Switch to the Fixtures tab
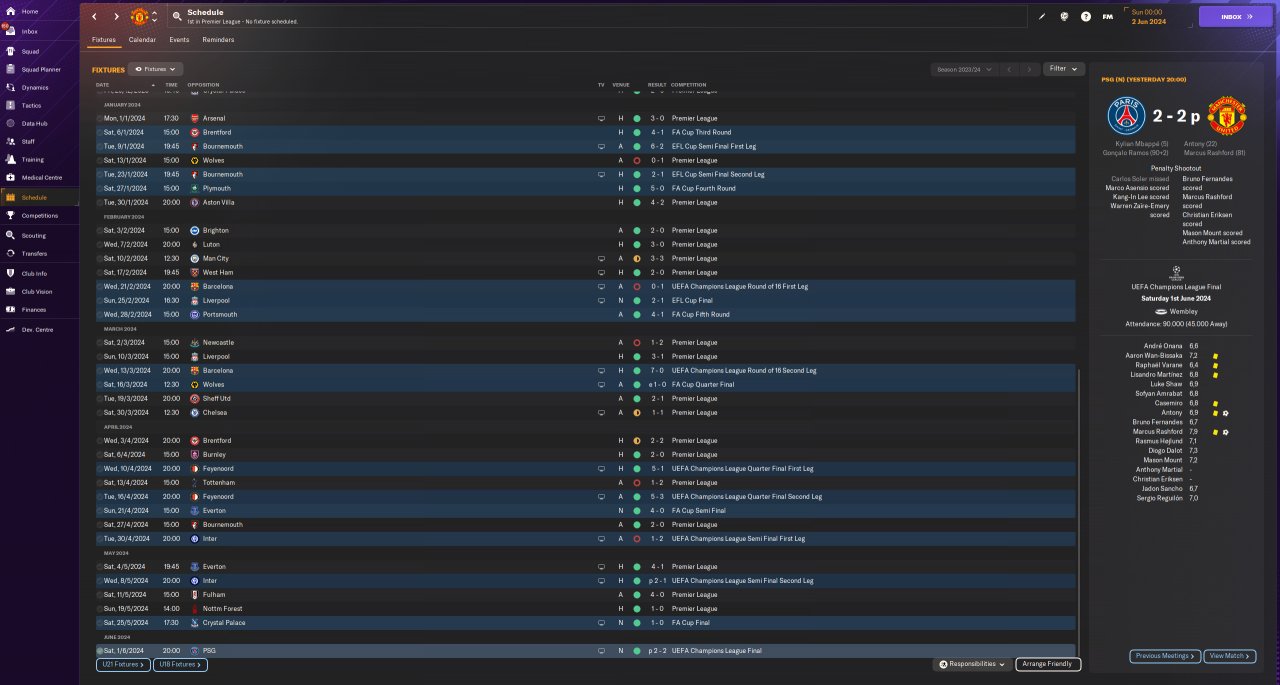Image resolution: width=1280 pixels, height=685 pixels. pyautogui.click(x=104, y=40)
